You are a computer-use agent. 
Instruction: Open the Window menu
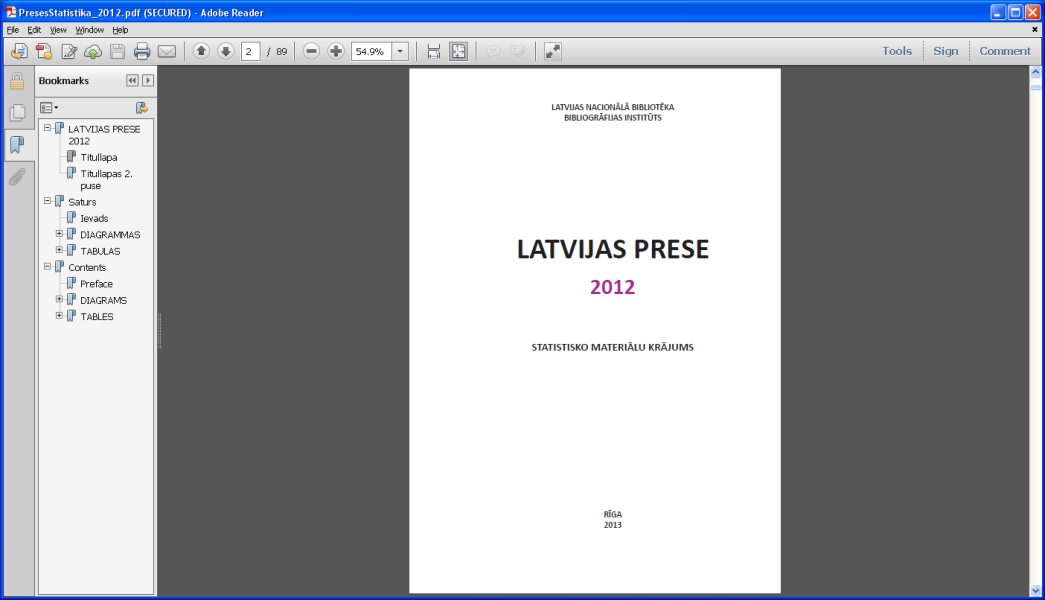coord(89,30)
